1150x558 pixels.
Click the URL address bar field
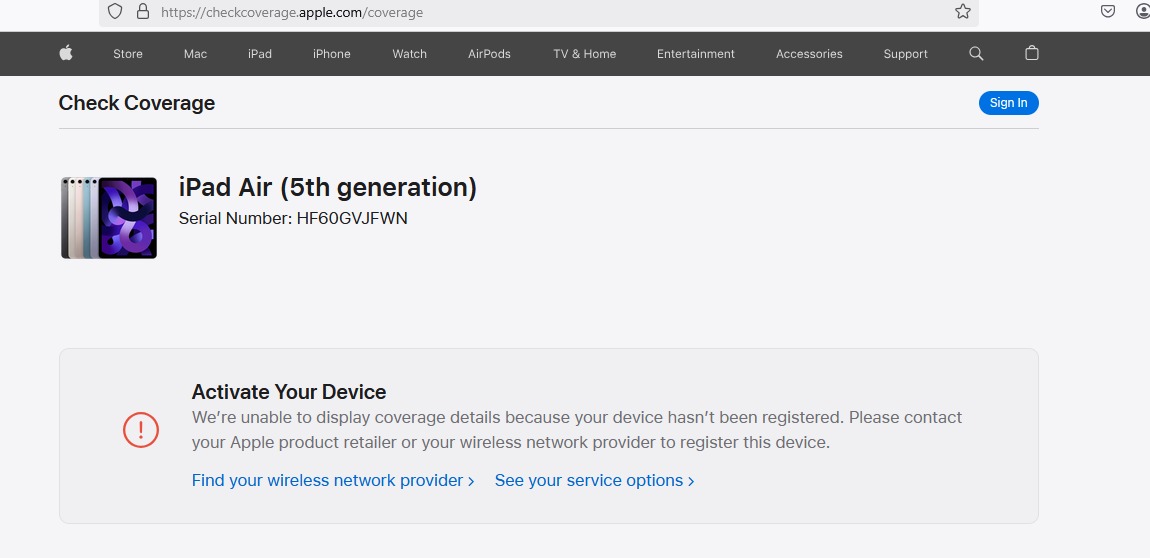(x=538, y=12)
